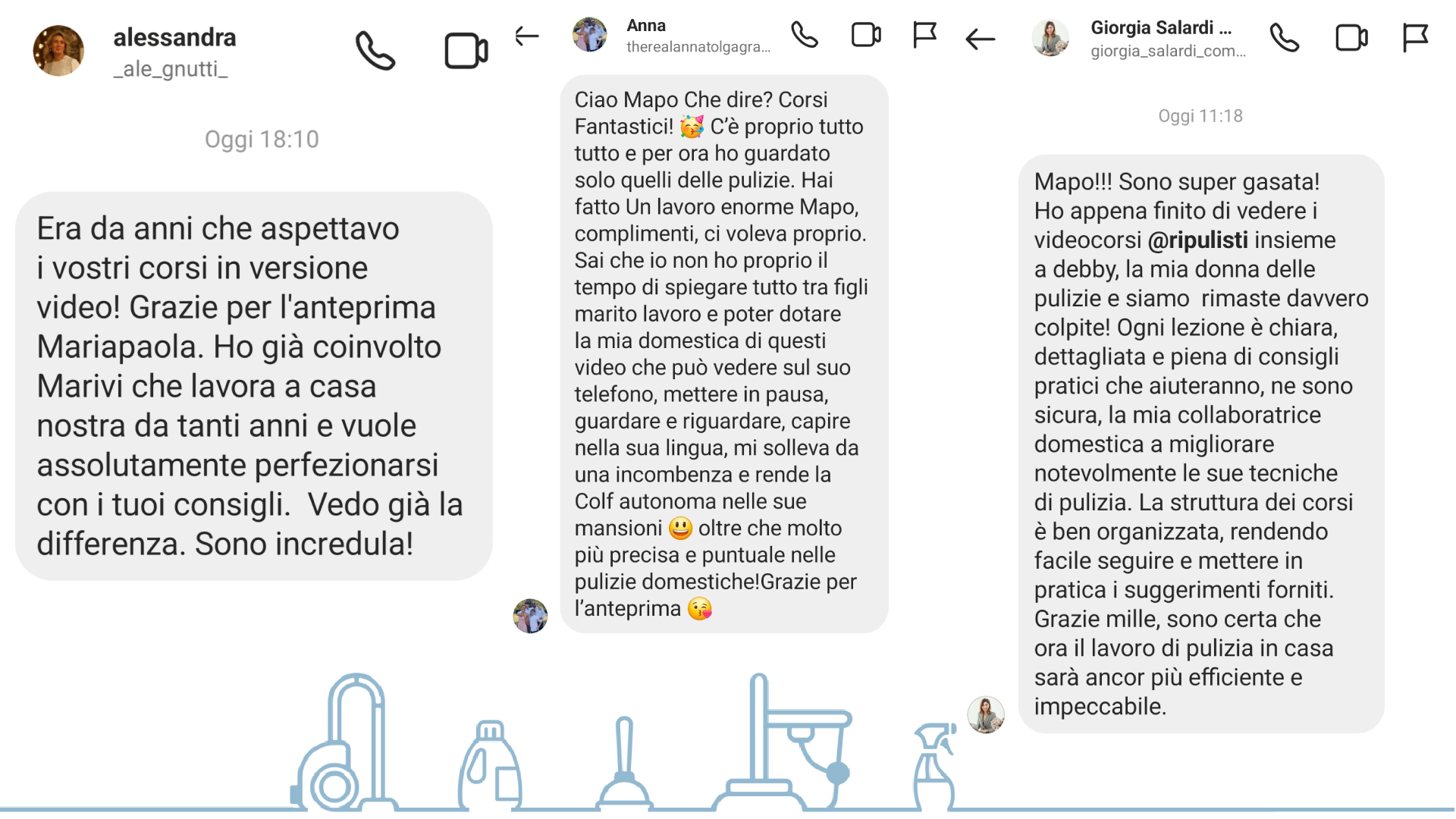Call Giorgia Salardi by phone
The image size is (1456, 819).
click(1285, 37)
